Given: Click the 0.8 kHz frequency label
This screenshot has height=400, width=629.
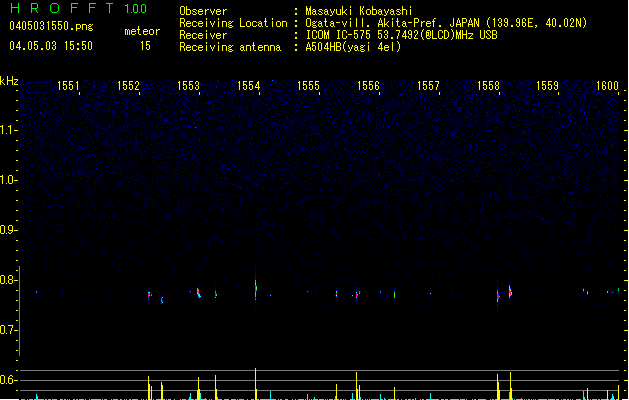Looking at the screenshot, I should [8, 280].
